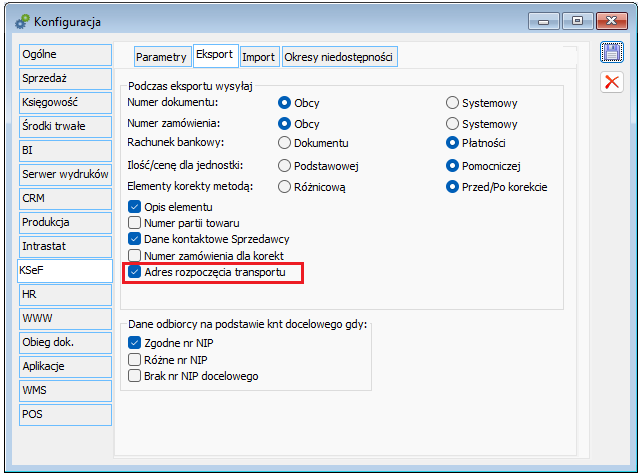This screenshot has height=476, width=641.
Task: Minimize the Konfiguracja window
Action: click(x=543, y=21)
